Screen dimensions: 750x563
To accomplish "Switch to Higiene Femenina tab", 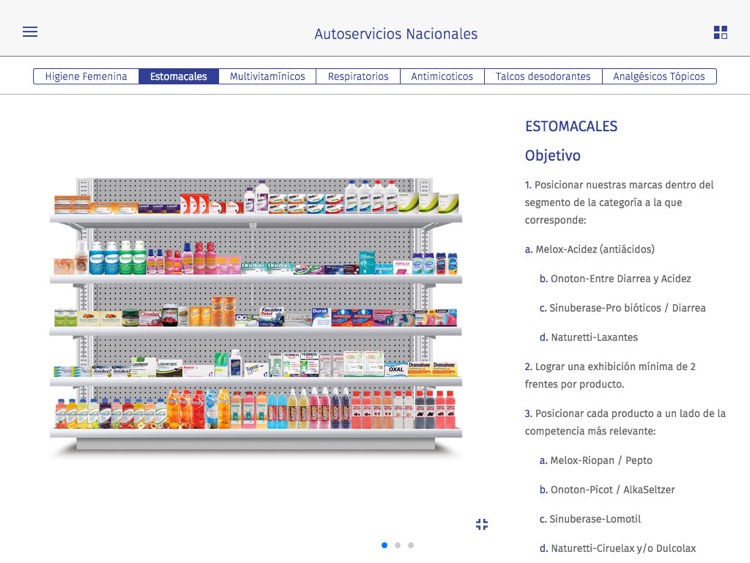I will click(x=86, y=77).
